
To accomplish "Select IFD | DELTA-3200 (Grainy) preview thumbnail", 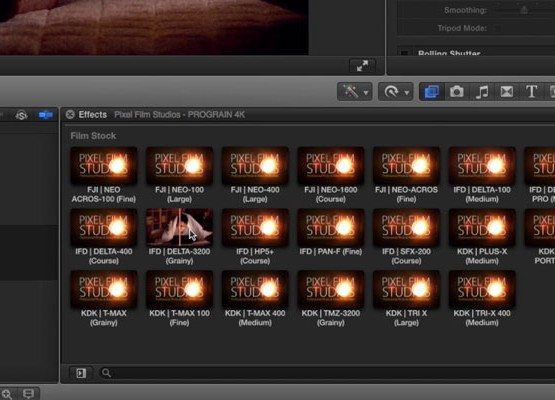I will click(x=179, y=227).
